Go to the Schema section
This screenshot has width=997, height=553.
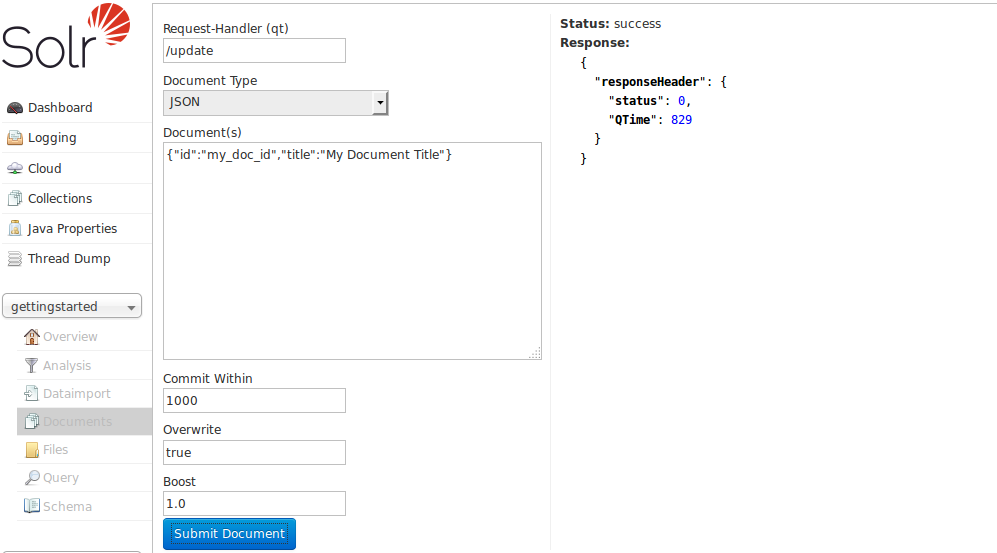pyautogui.click(x=67, y=507)
